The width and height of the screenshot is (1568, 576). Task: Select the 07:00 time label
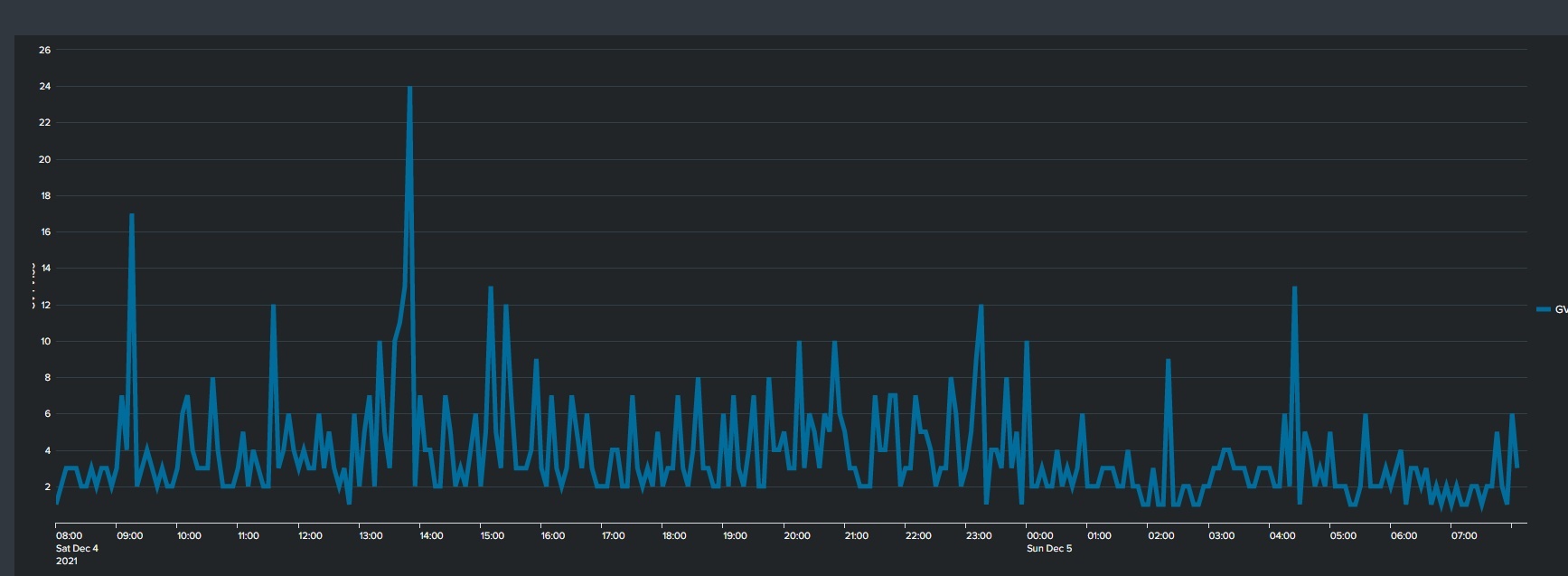[1464, 536]
